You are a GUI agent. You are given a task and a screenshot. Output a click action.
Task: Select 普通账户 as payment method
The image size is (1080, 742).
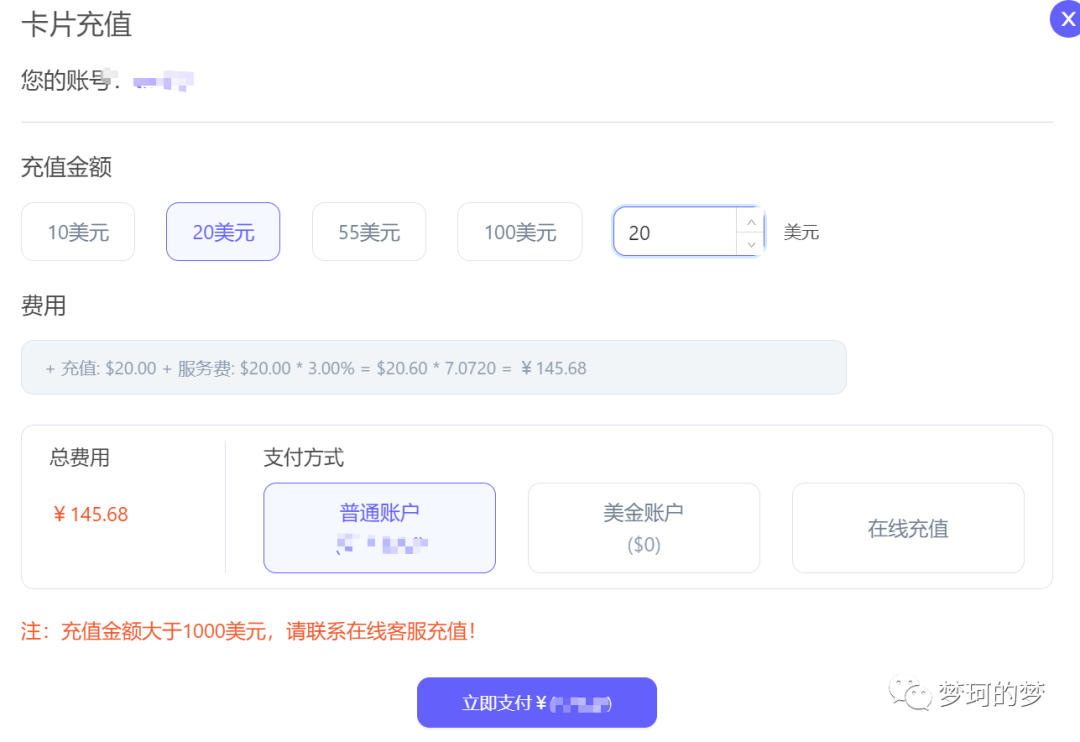click(x=379, y=528)
